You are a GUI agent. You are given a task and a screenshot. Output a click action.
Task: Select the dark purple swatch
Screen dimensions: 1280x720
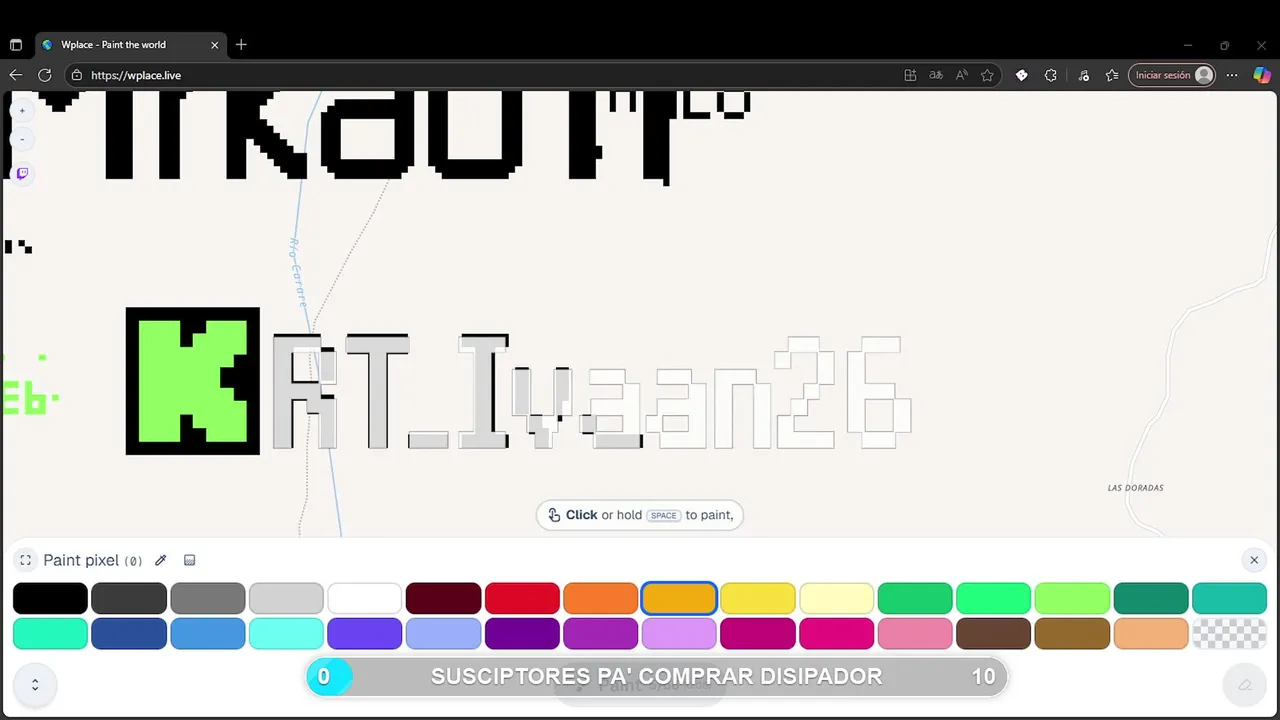pos(522,634)
